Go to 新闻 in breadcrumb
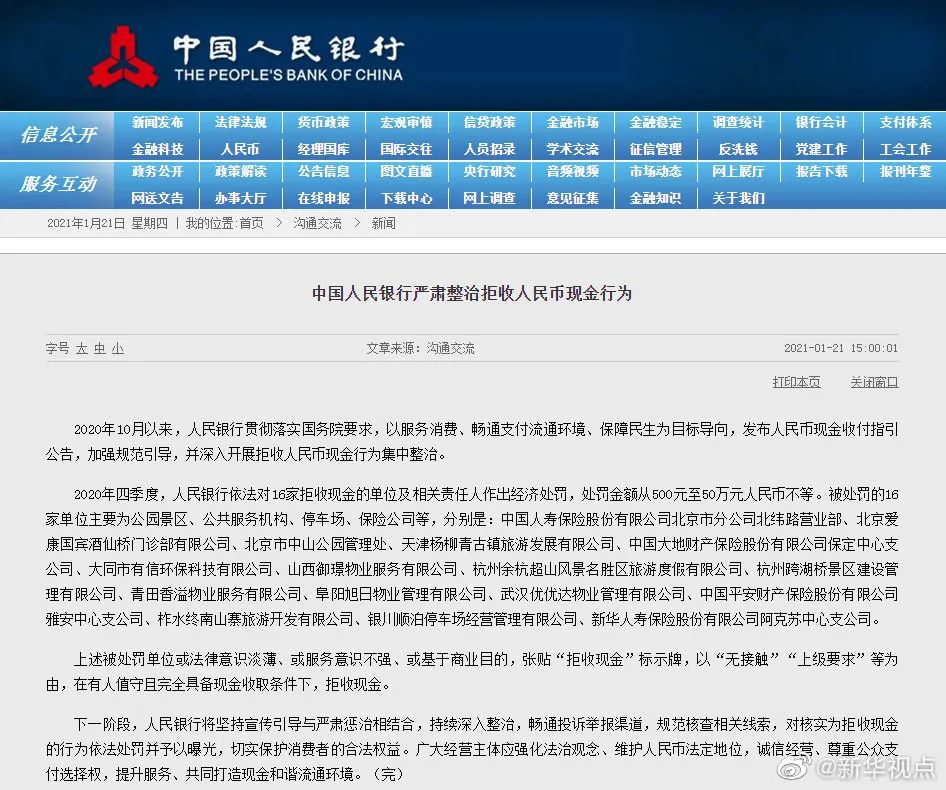The image size is (946, 790). pos(384,223)
